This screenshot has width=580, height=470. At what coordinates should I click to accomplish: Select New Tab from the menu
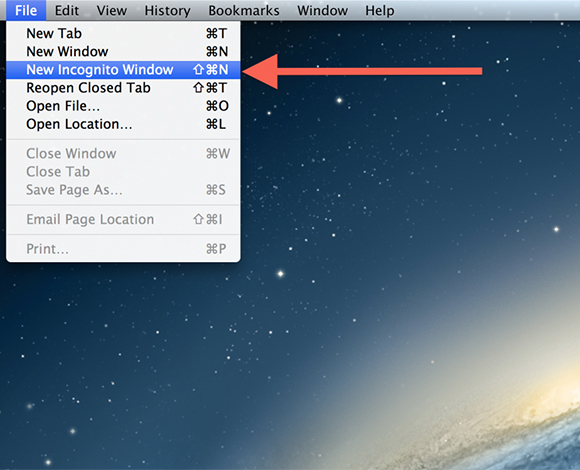(x=123, y=33)
